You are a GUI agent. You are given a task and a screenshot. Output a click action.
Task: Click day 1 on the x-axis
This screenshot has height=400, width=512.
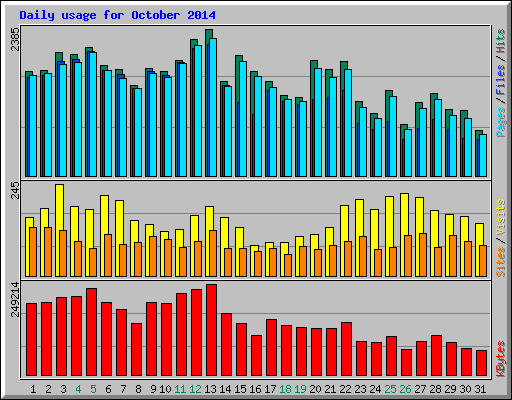tap(33, 389)
